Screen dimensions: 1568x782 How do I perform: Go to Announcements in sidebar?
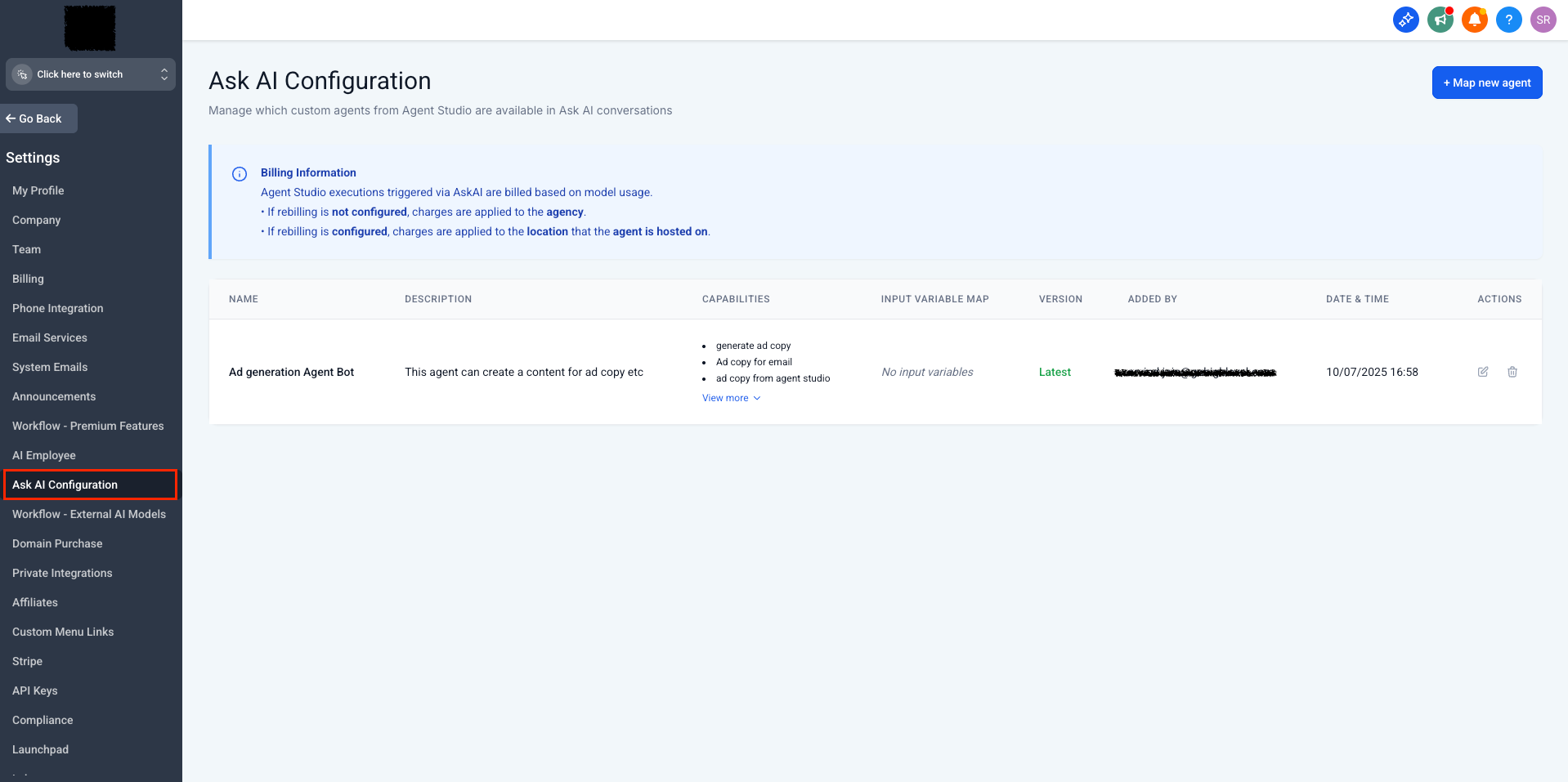(54, 396)
